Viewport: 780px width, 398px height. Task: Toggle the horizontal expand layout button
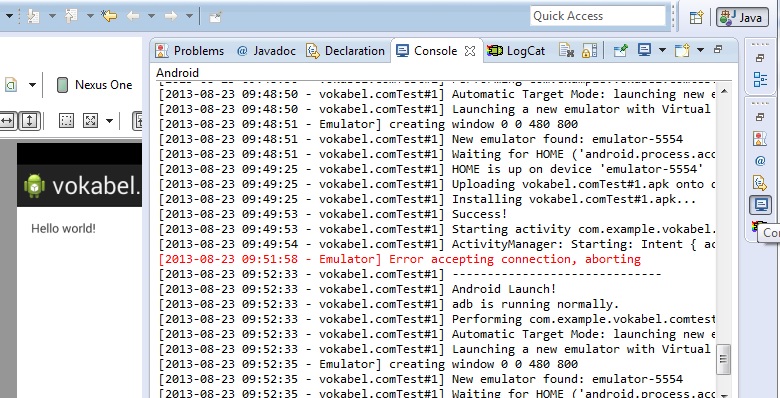click(7, 120)
